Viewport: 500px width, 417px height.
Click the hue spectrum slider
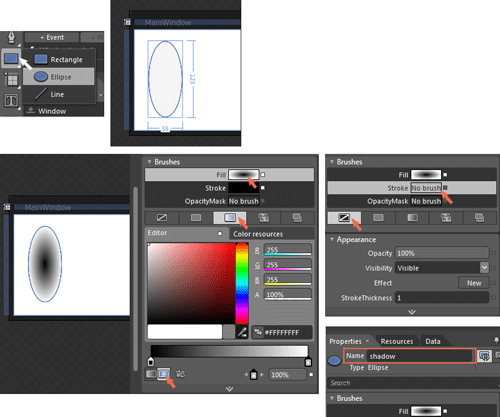(242, 283)
